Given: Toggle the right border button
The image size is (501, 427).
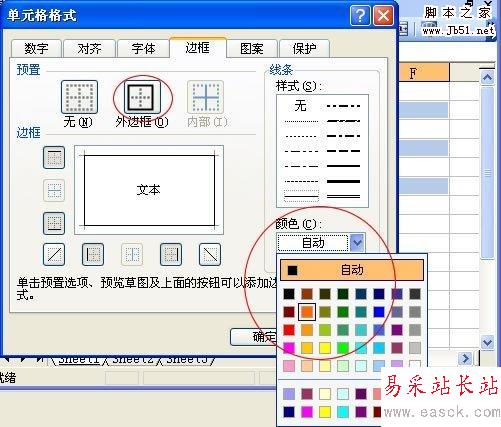Looking at the screenshot, I should pyautogui.click(x=171, y=254).
